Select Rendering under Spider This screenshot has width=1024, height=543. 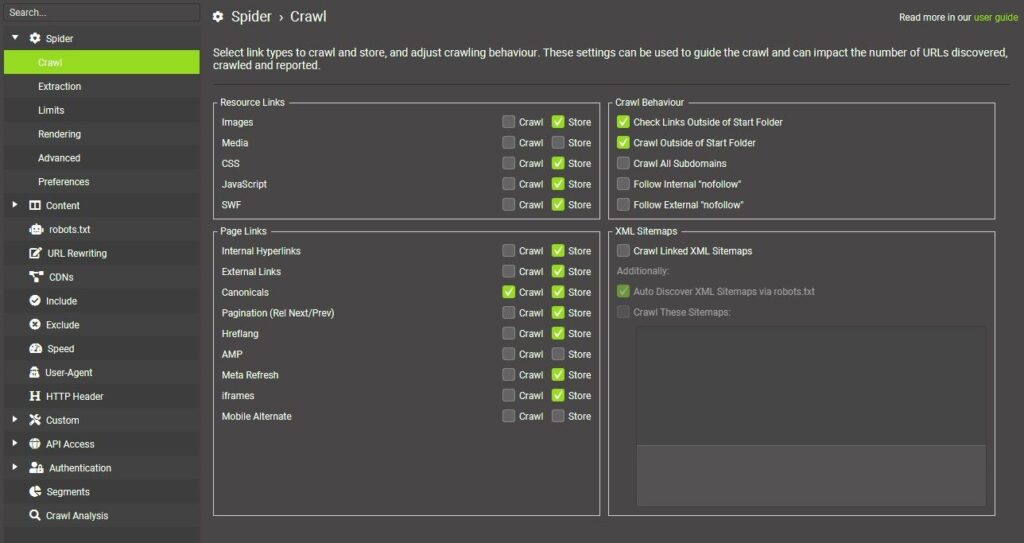coord(59,134)
